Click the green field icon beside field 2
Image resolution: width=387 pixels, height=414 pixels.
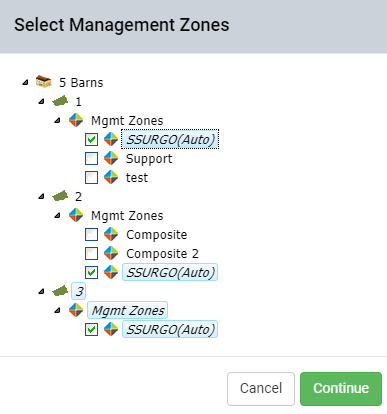click(60, 196)
